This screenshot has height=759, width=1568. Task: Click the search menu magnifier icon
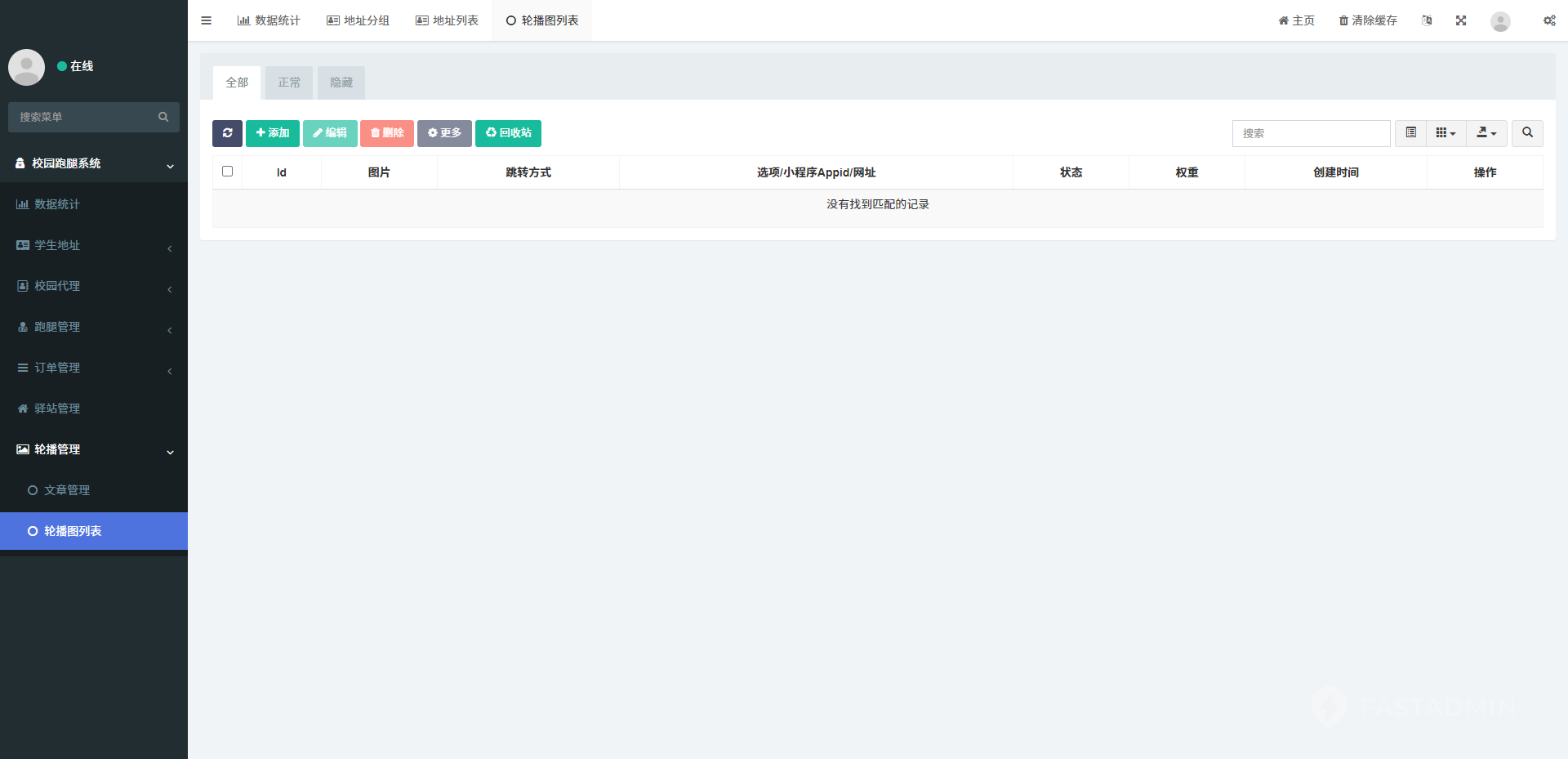coord(163,117)
